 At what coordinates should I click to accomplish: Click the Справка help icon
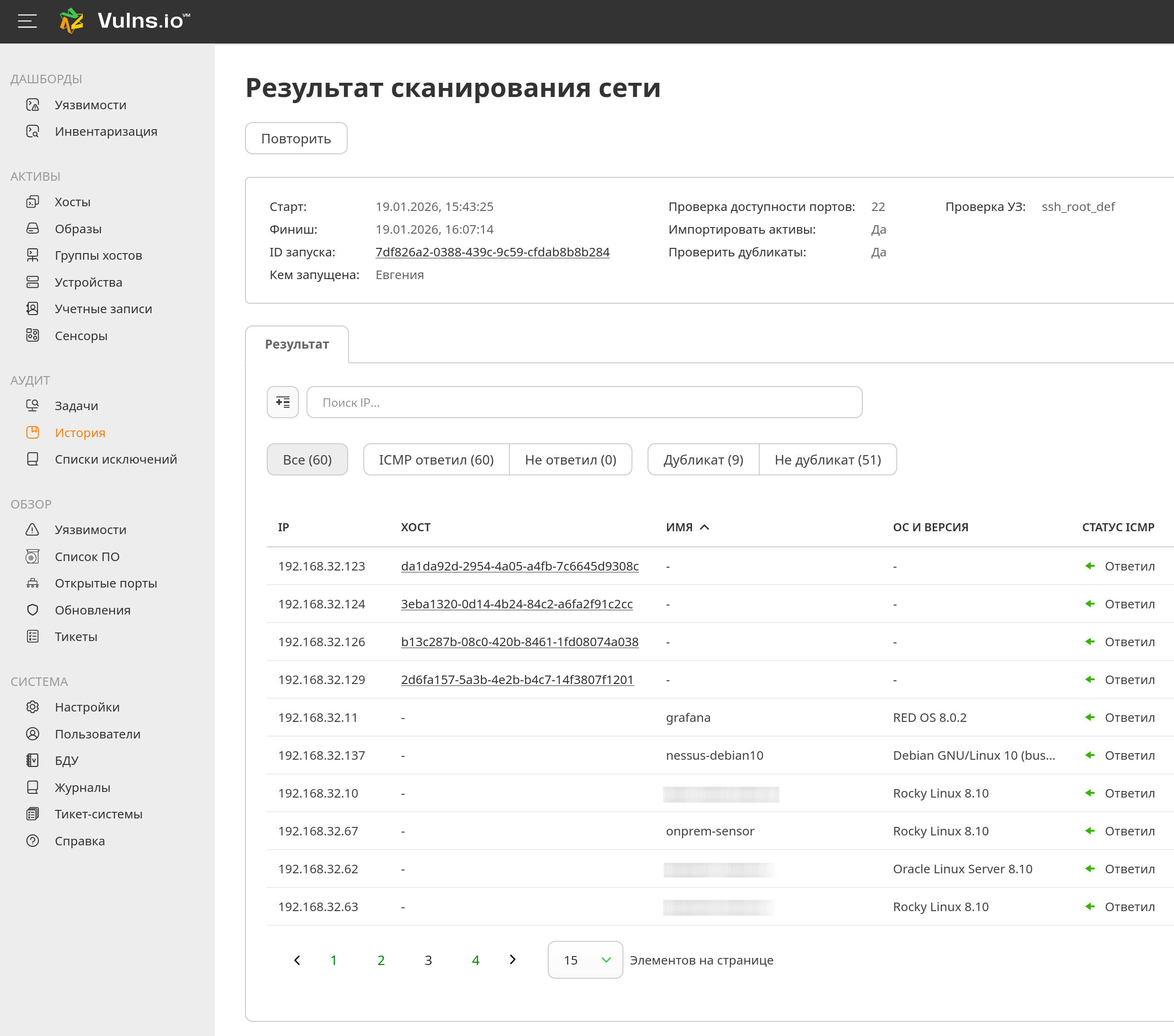coord(33,841)
